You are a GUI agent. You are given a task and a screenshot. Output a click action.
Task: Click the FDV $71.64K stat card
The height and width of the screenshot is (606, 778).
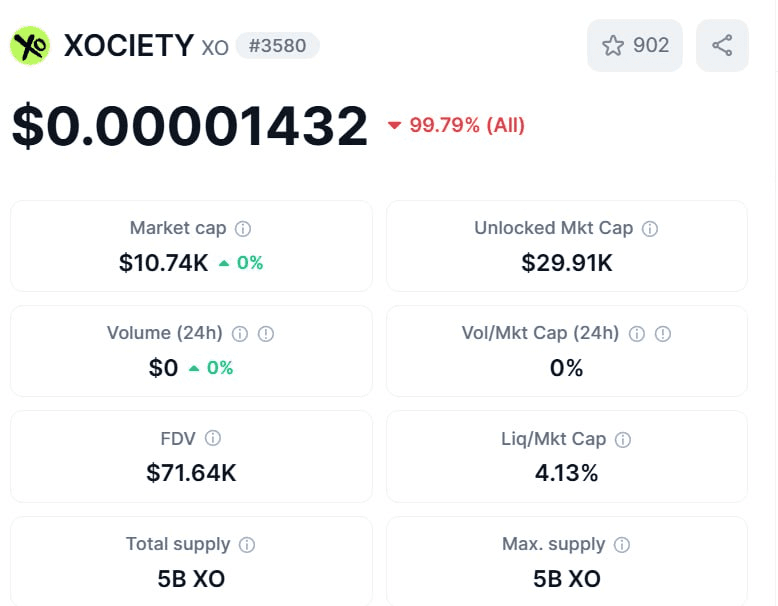(x=191, y=457)
